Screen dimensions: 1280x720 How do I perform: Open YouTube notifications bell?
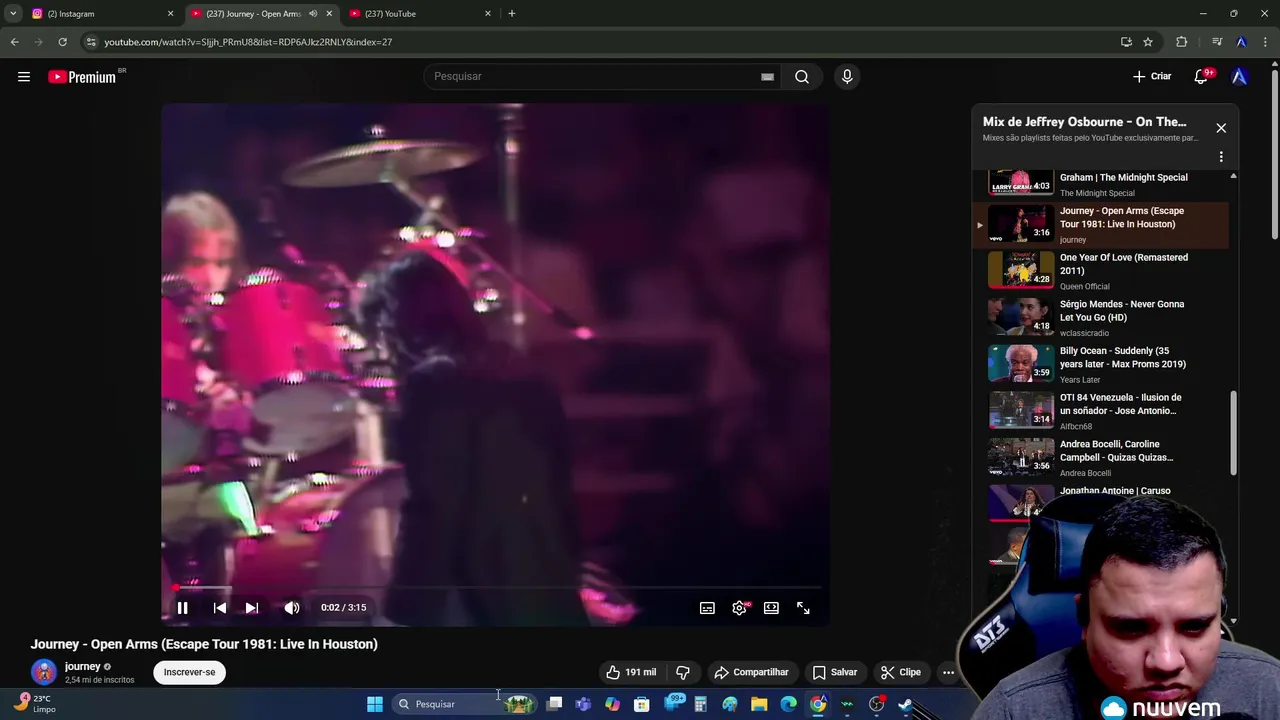[1202, 76]
